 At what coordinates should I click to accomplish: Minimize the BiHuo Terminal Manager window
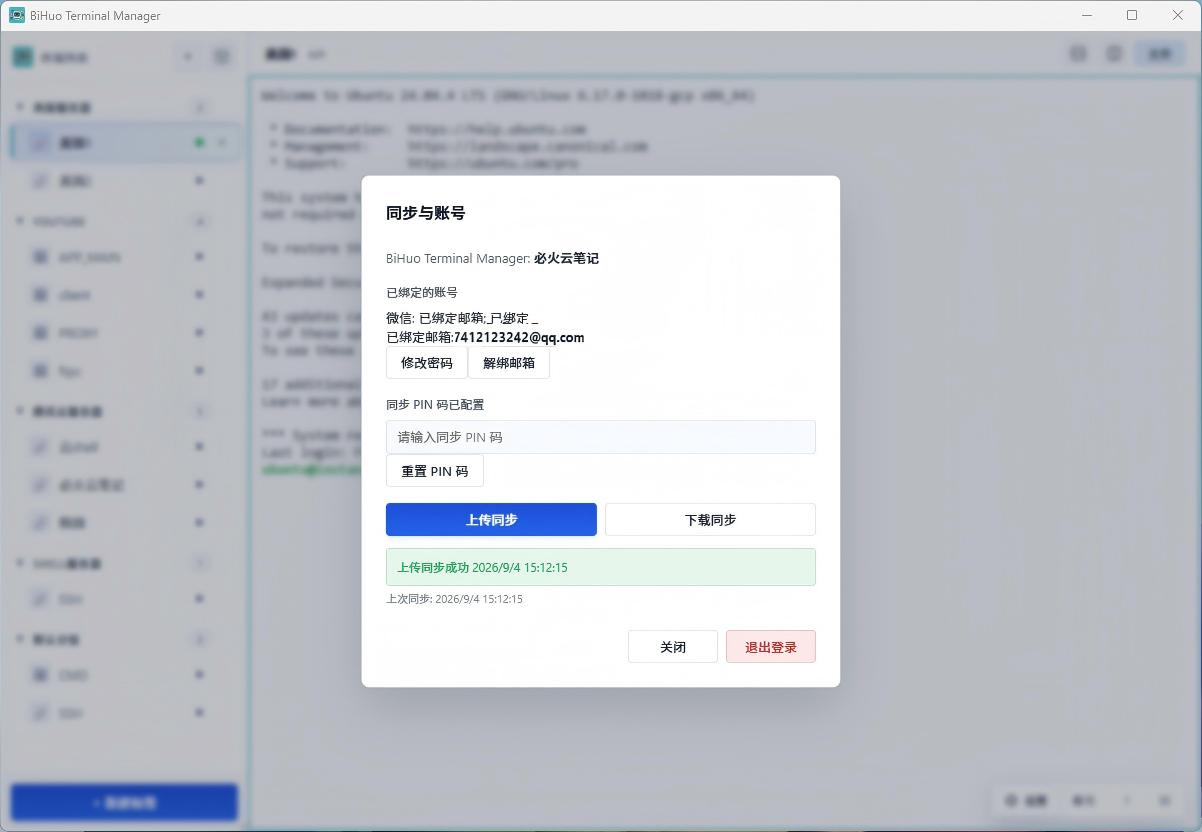click(x=1086, y=15)
